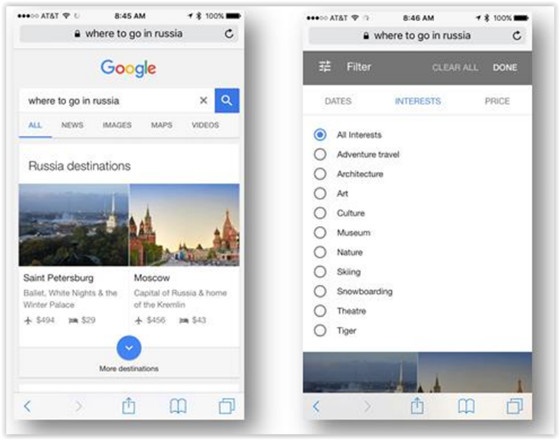
Task: Go forward in right phone Safari toolbar
Action: point(368,406)
